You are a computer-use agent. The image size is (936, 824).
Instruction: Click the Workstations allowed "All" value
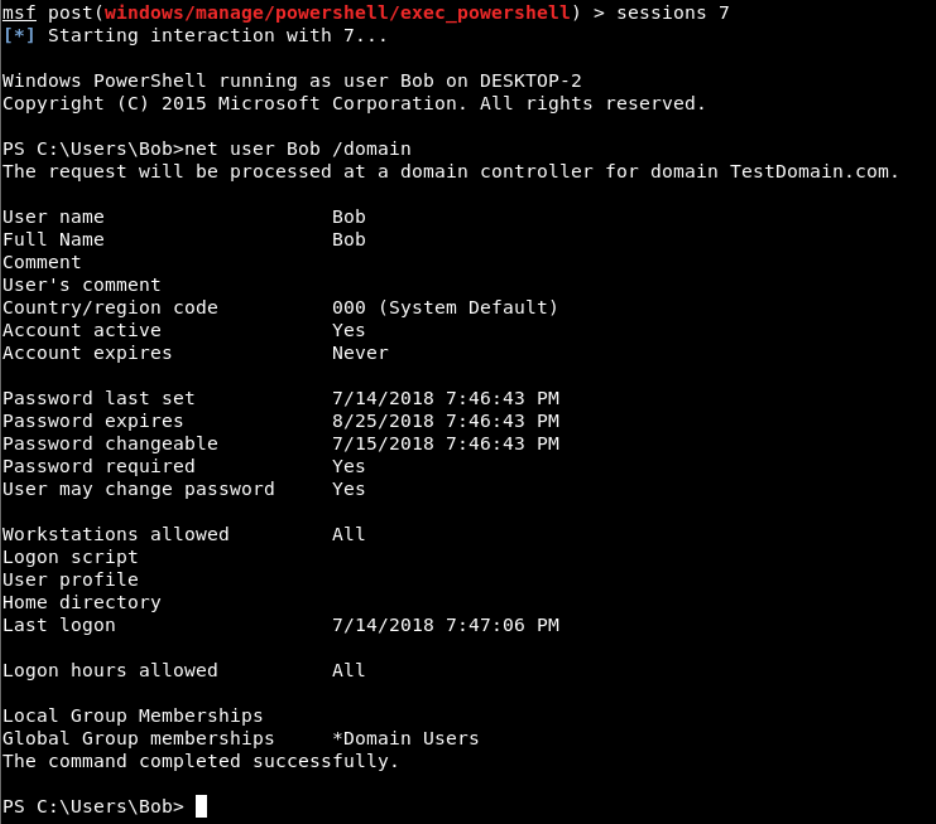348,535
